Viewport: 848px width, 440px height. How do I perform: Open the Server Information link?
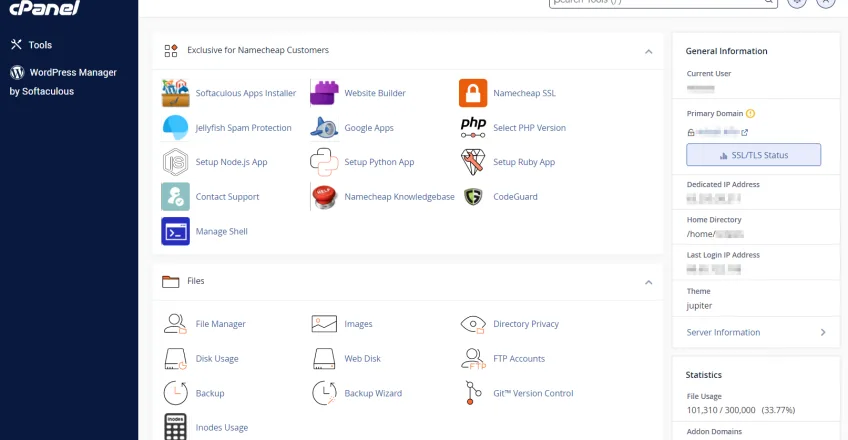[x=723, y=332]
